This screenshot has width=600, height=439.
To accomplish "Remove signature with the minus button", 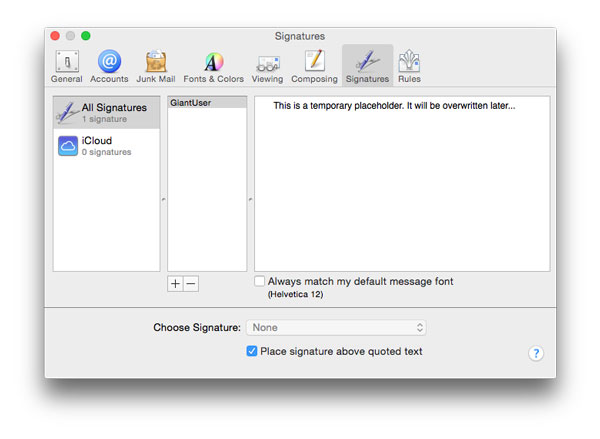I will pyautogui.click(x=191, y=284).
